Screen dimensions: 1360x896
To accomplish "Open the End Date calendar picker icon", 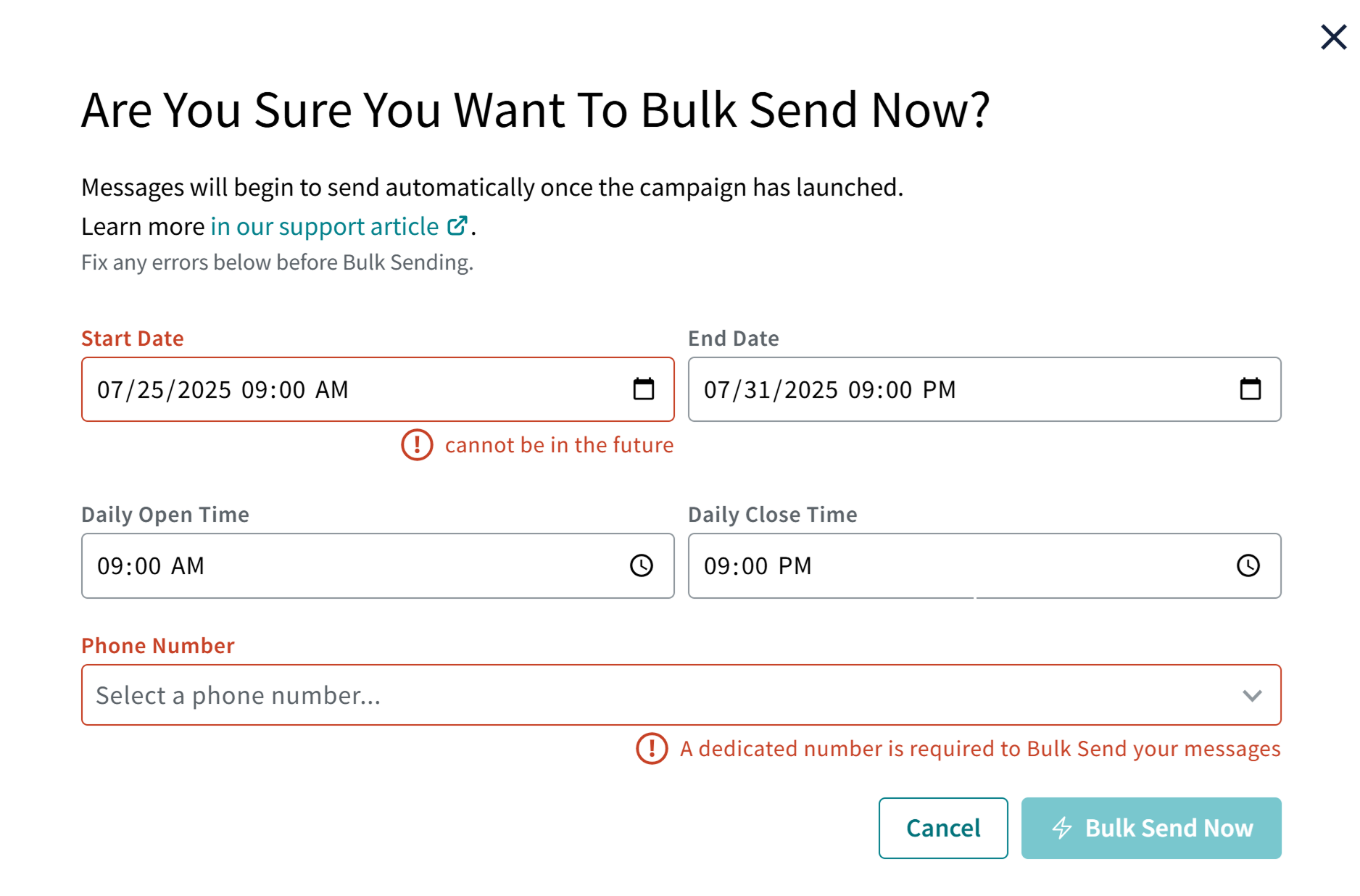I will coord(1250,389).
